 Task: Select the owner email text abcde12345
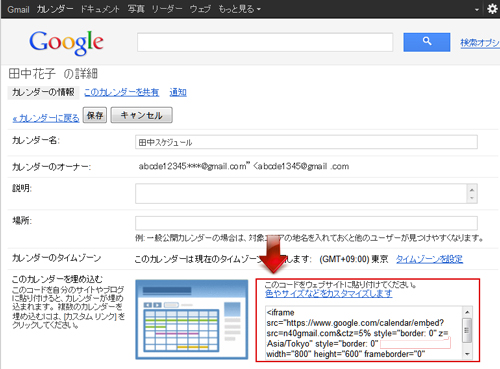(244, 166)
